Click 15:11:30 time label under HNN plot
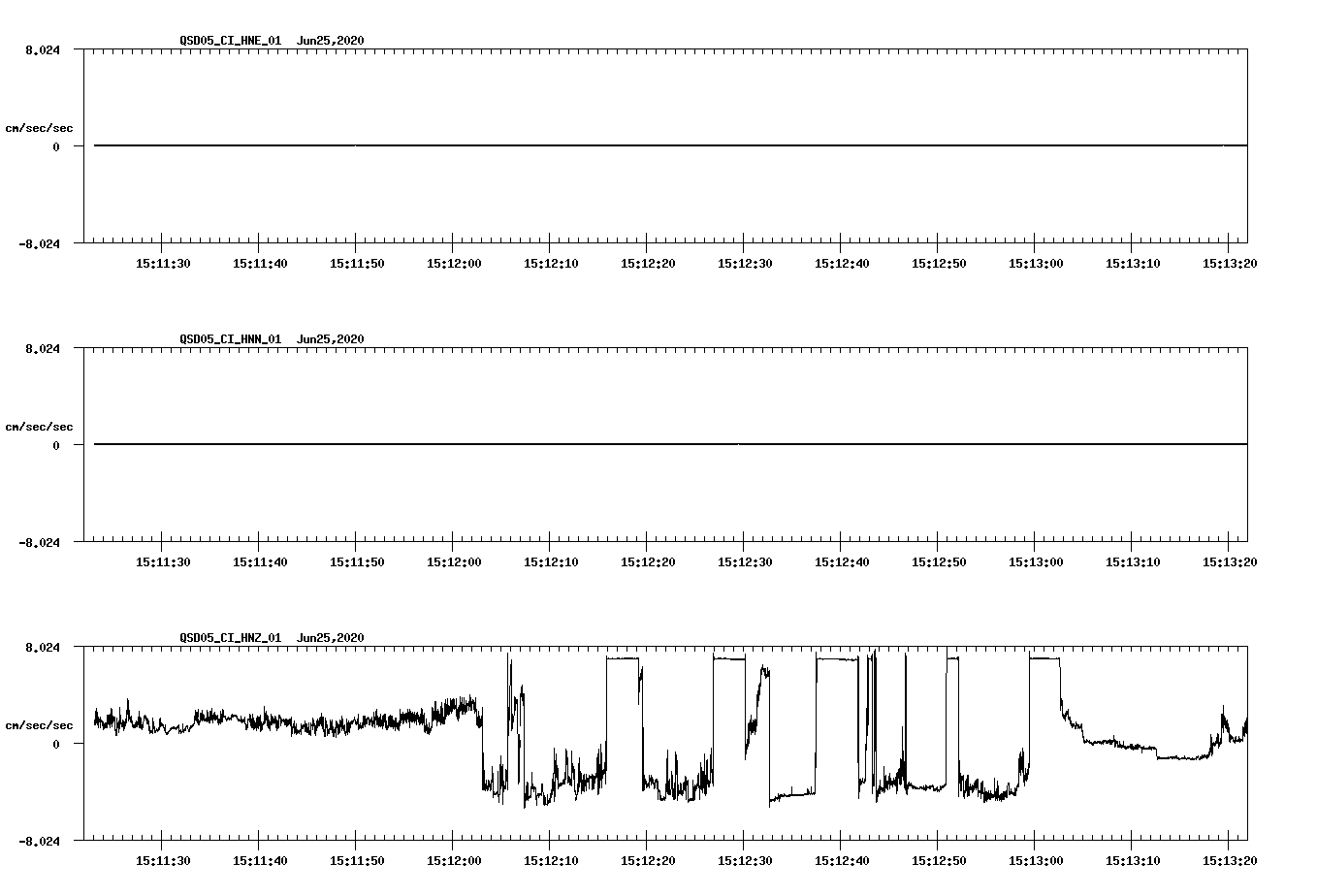 coord(163,562)
